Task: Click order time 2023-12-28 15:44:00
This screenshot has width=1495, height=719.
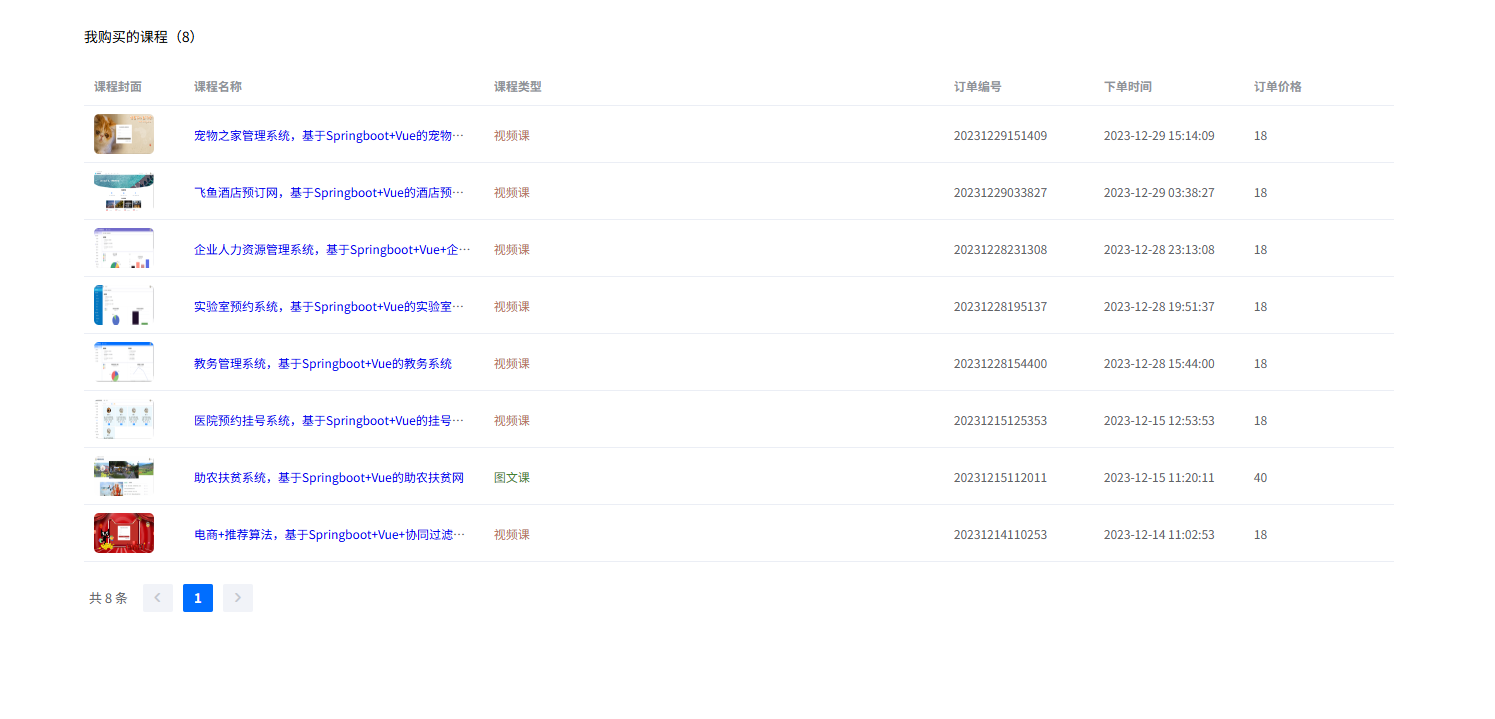Action: [1159, 363]
